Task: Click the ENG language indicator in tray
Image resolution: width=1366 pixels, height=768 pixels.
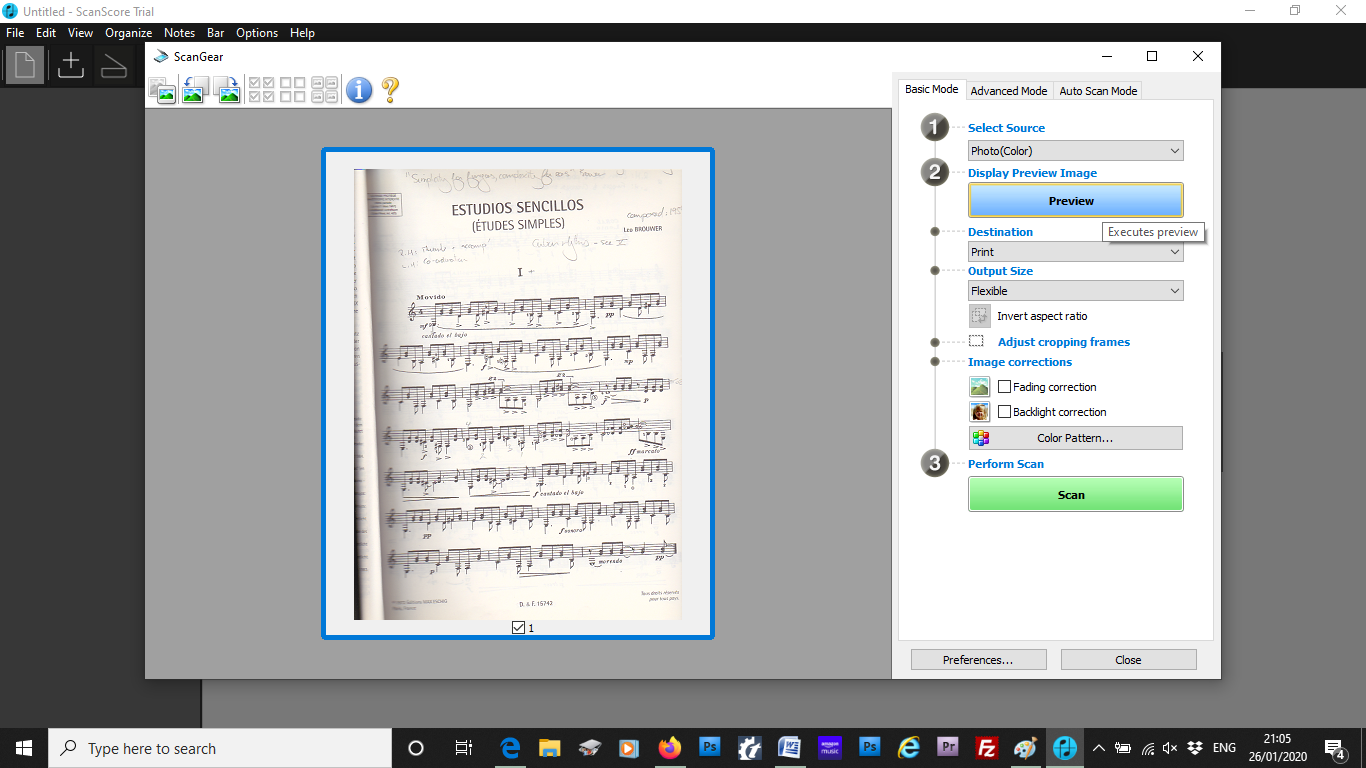Action: point(1224,748)
